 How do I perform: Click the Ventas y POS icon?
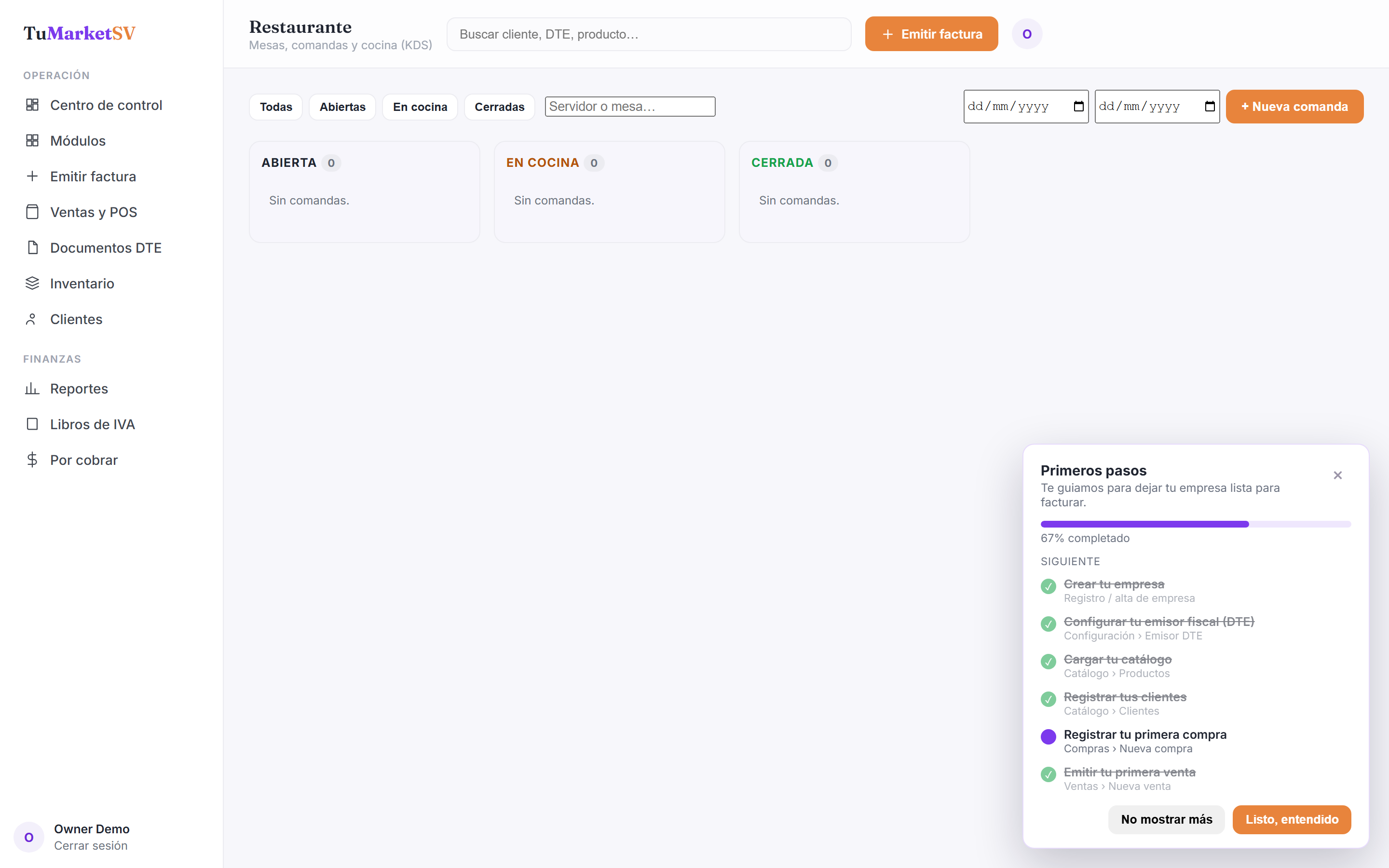click(32, 212)
